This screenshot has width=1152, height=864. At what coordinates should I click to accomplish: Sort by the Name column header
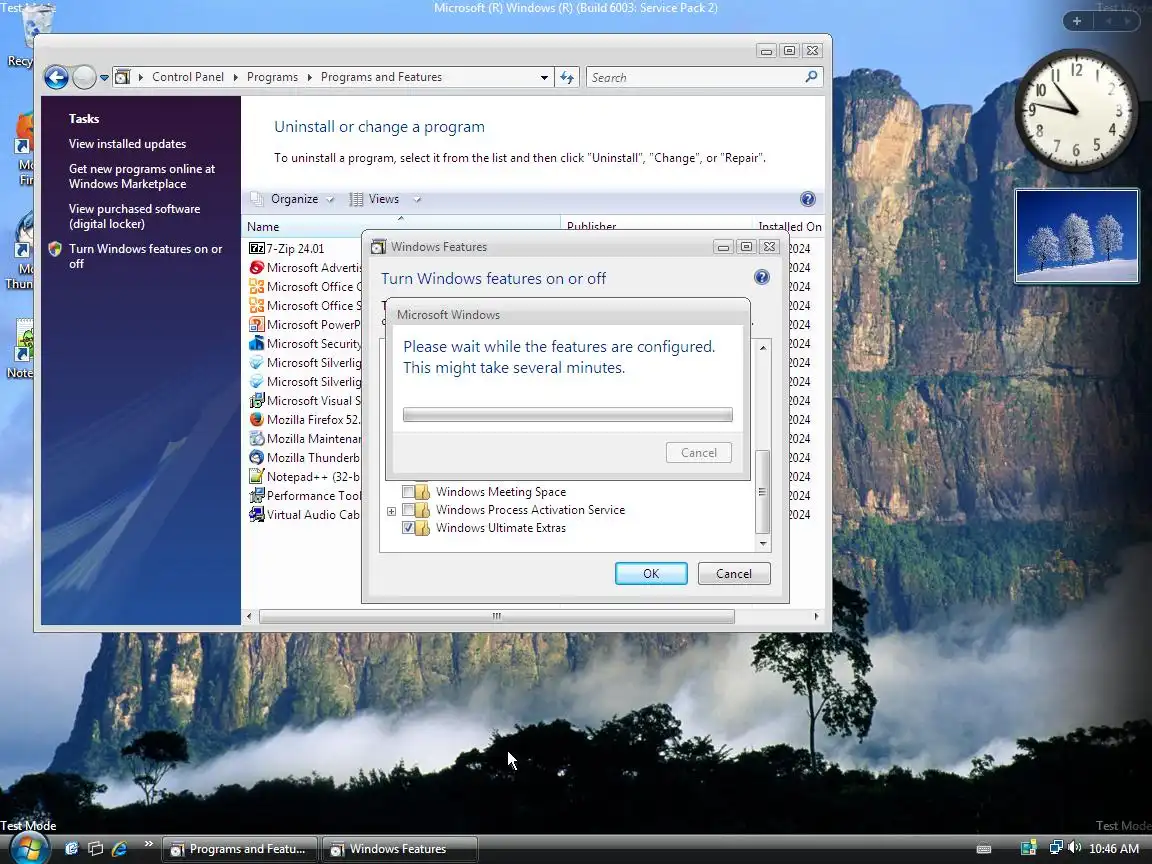tap(400, 226)
